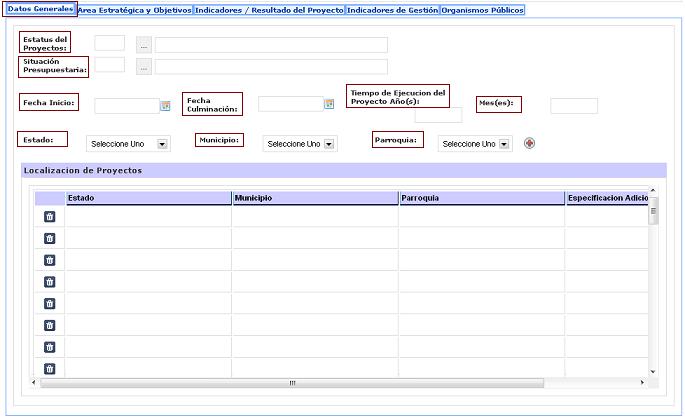
Task: Click browse button for Situación Presupuestaria
Action: [144, 67]
